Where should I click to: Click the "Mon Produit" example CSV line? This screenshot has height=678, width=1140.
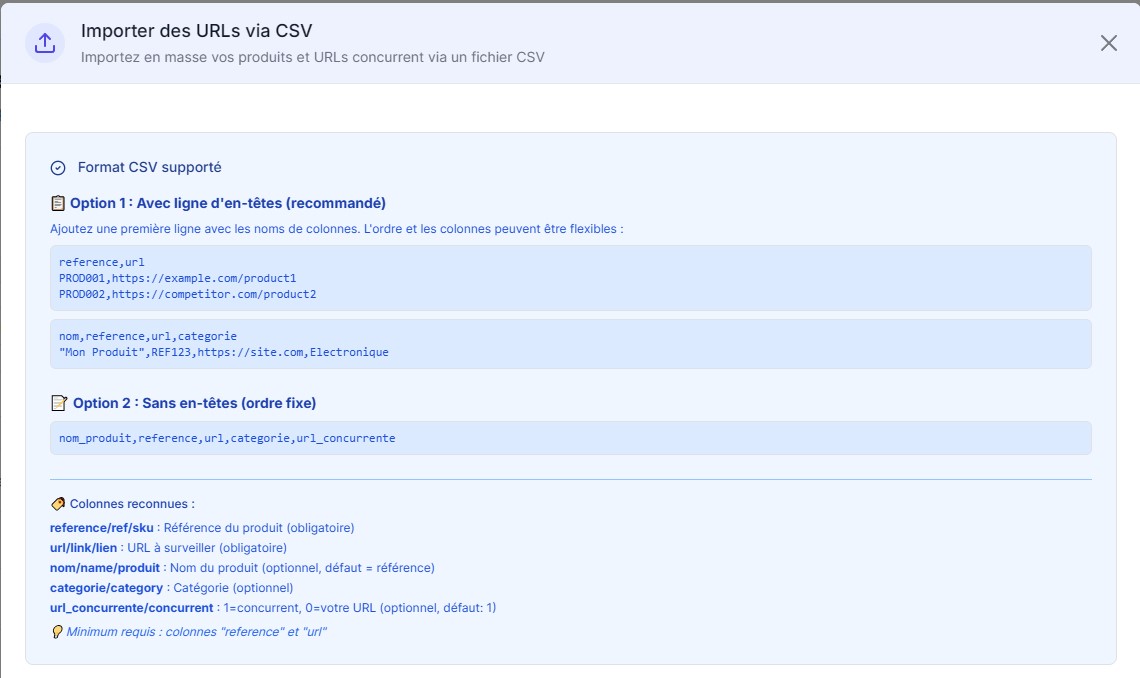tap(223, 352)
